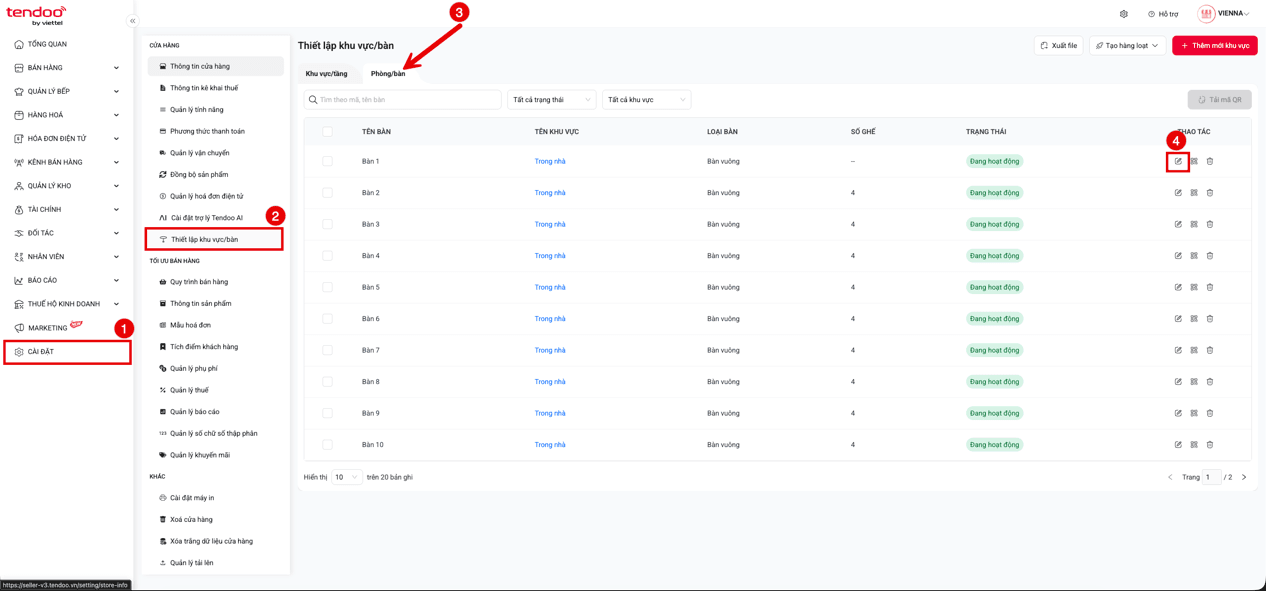
Task: Delete Bàn 5 with the trash icon
Action: [x=1210, y=287]
